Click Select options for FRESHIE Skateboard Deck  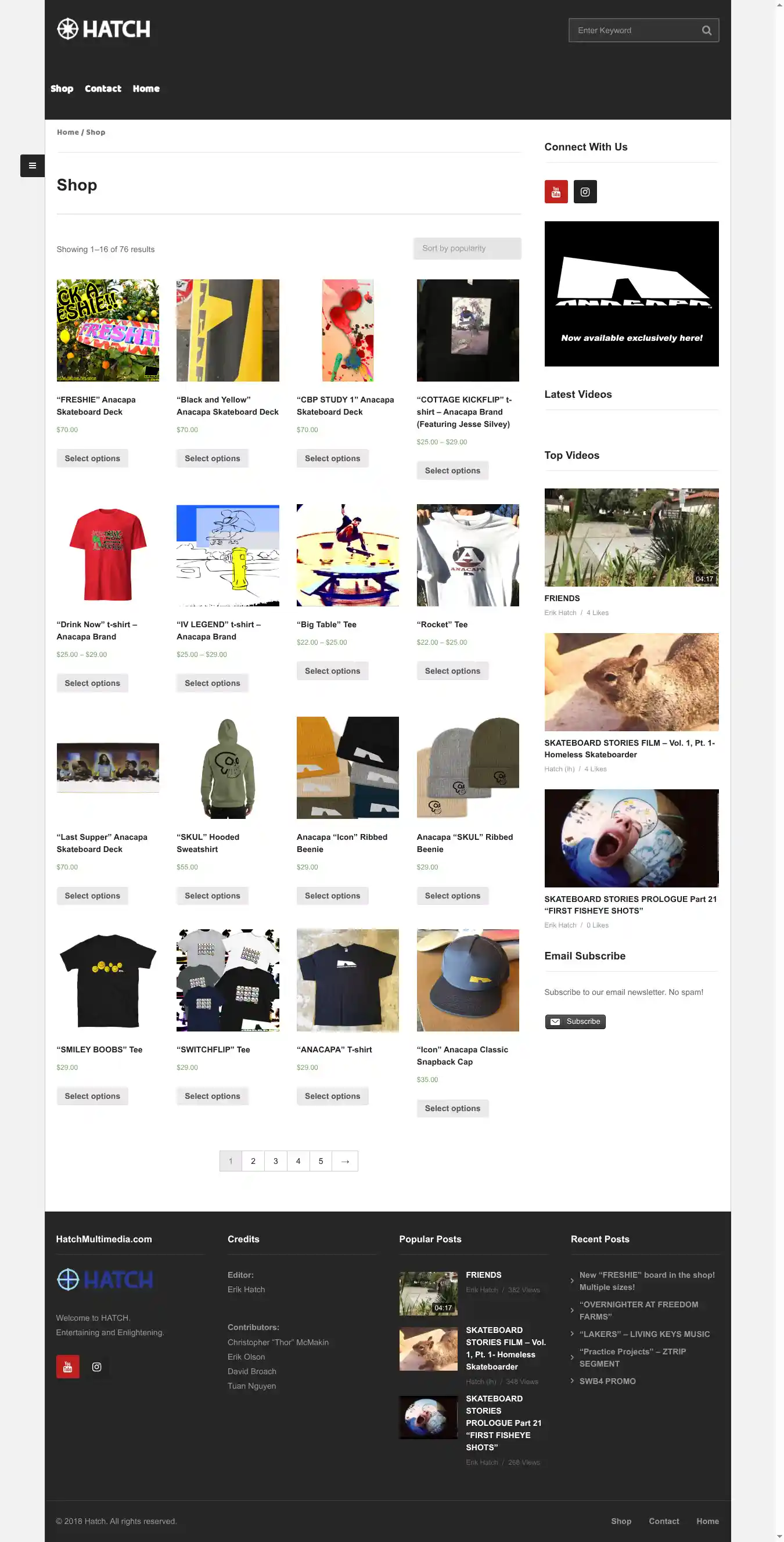coord(92,458)
